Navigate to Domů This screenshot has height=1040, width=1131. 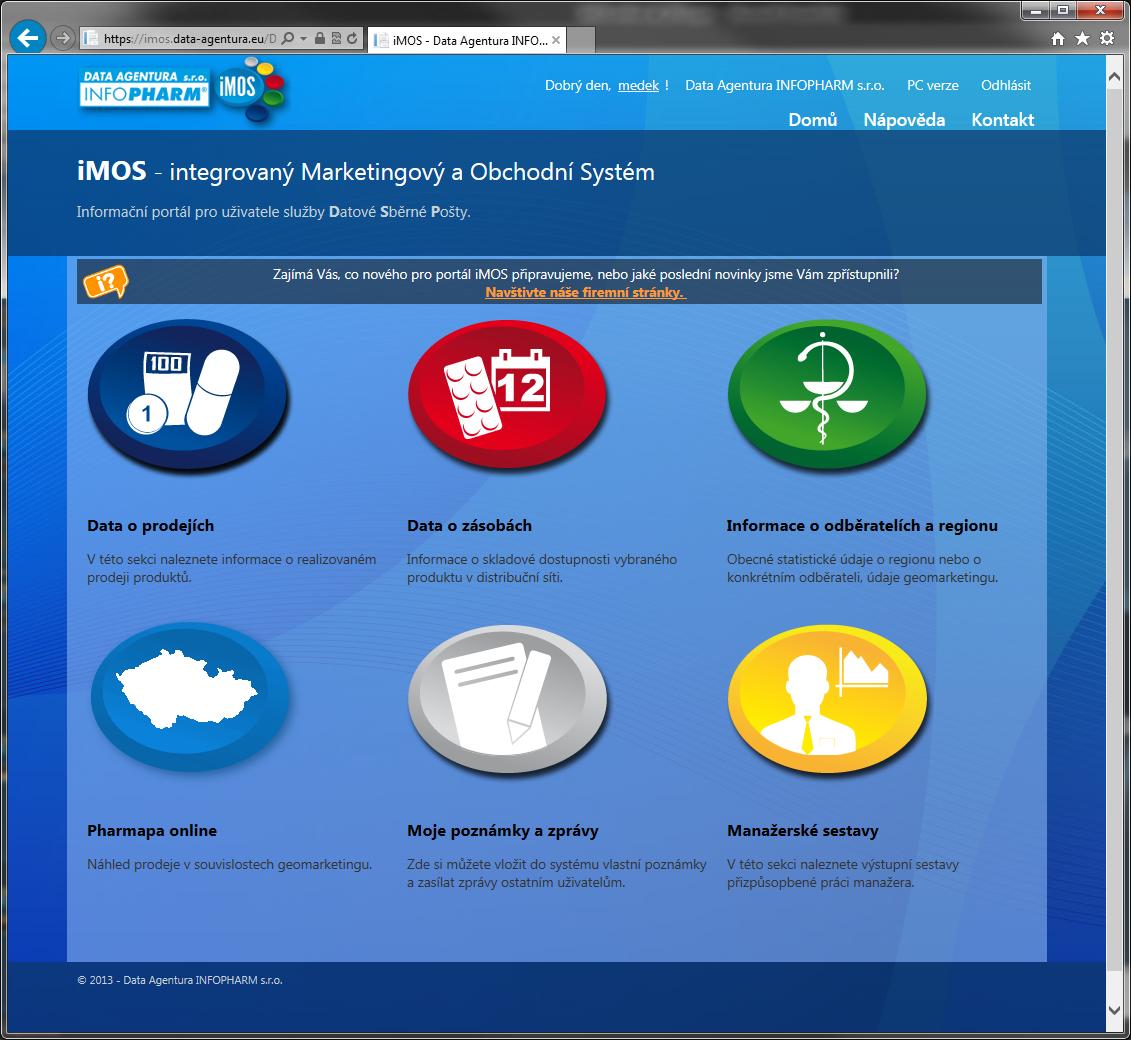813,120
